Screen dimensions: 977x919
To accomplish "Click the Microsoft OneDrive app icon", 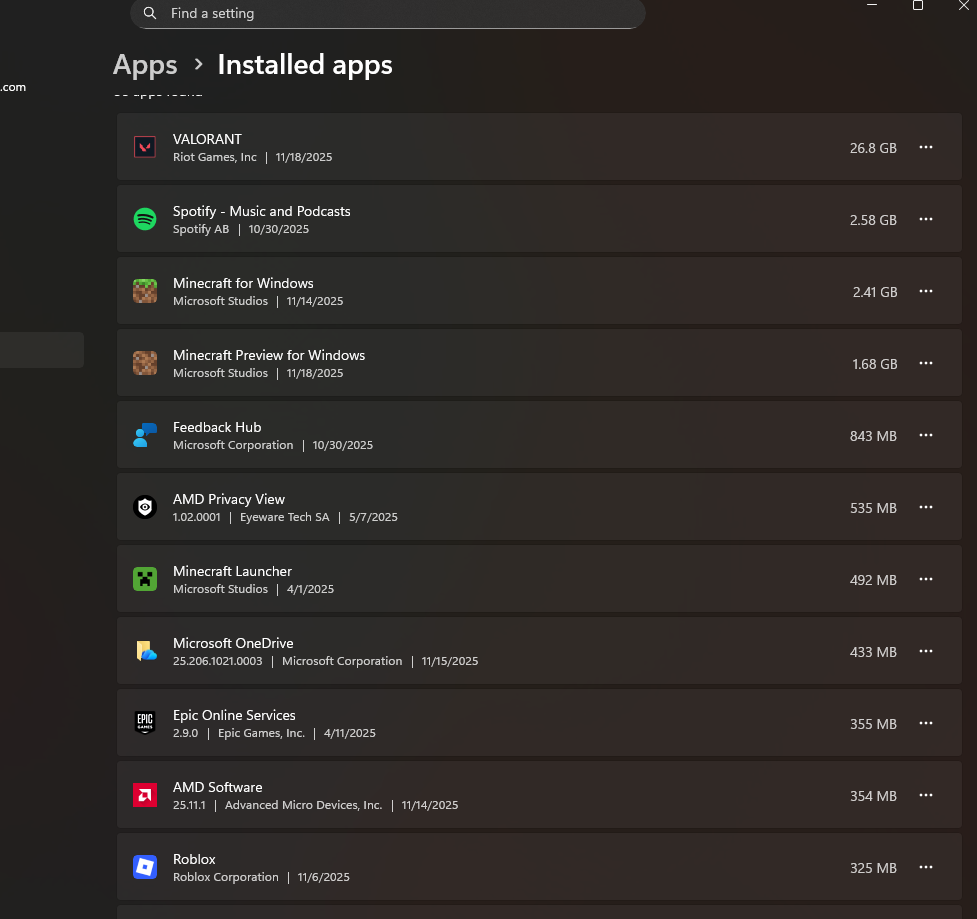I will pyautogui.click(x=145, y=651).
